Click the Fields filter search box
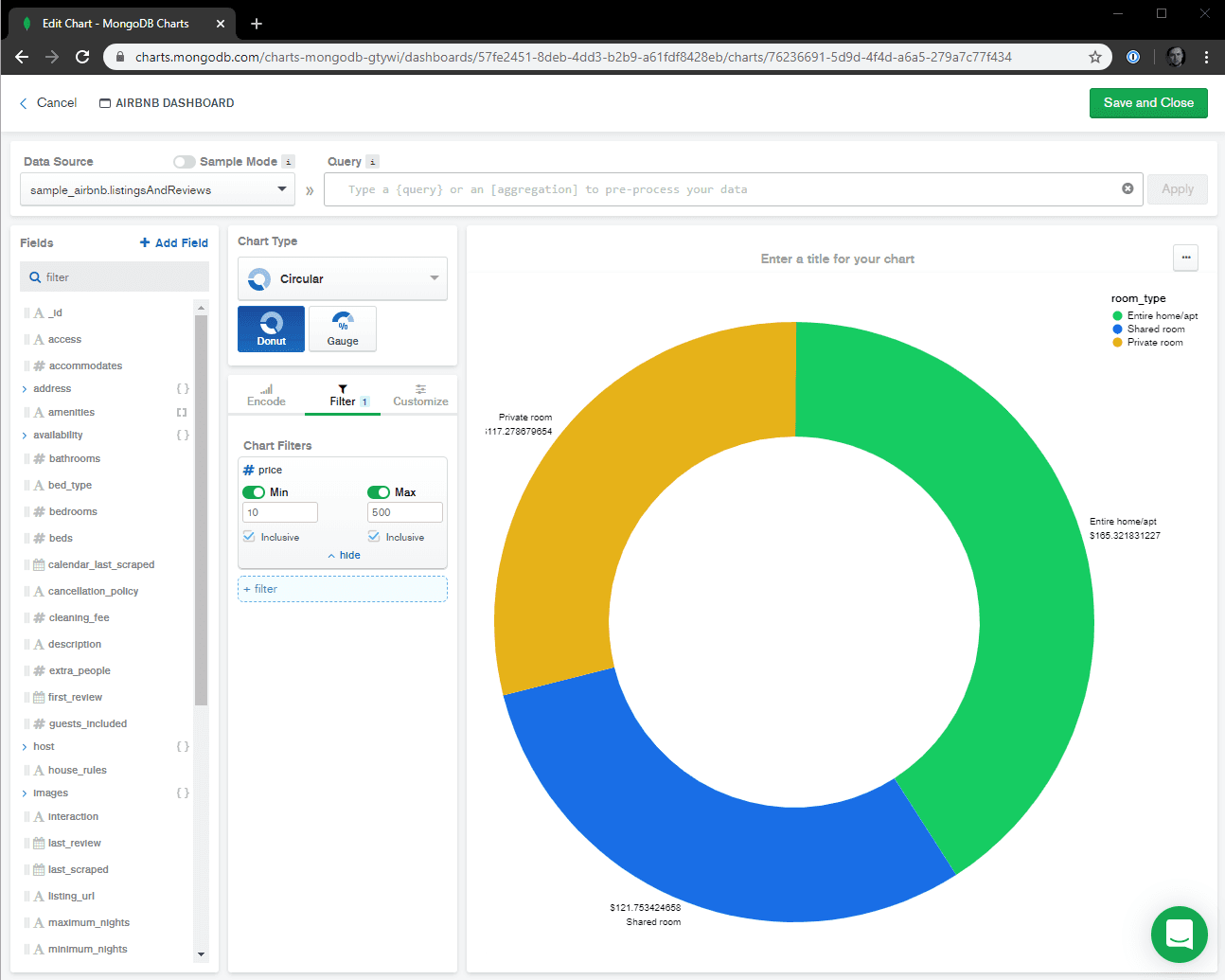The width and height of the screenshot is (1225, 980). coord(115,277)
